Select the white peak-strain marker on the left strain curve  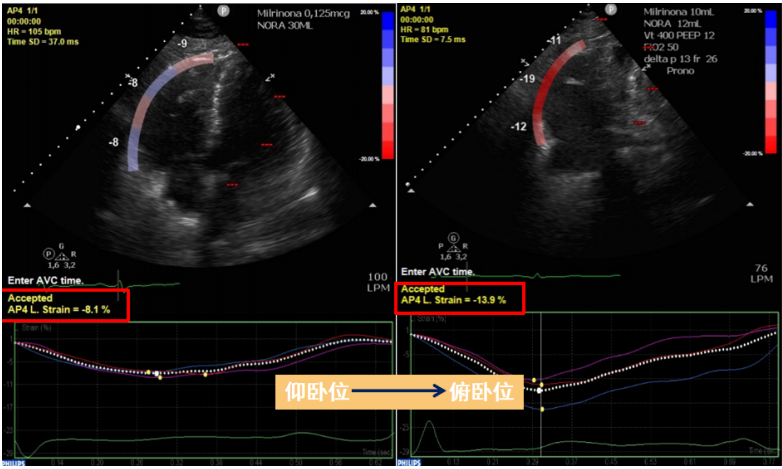coord(156,373)
